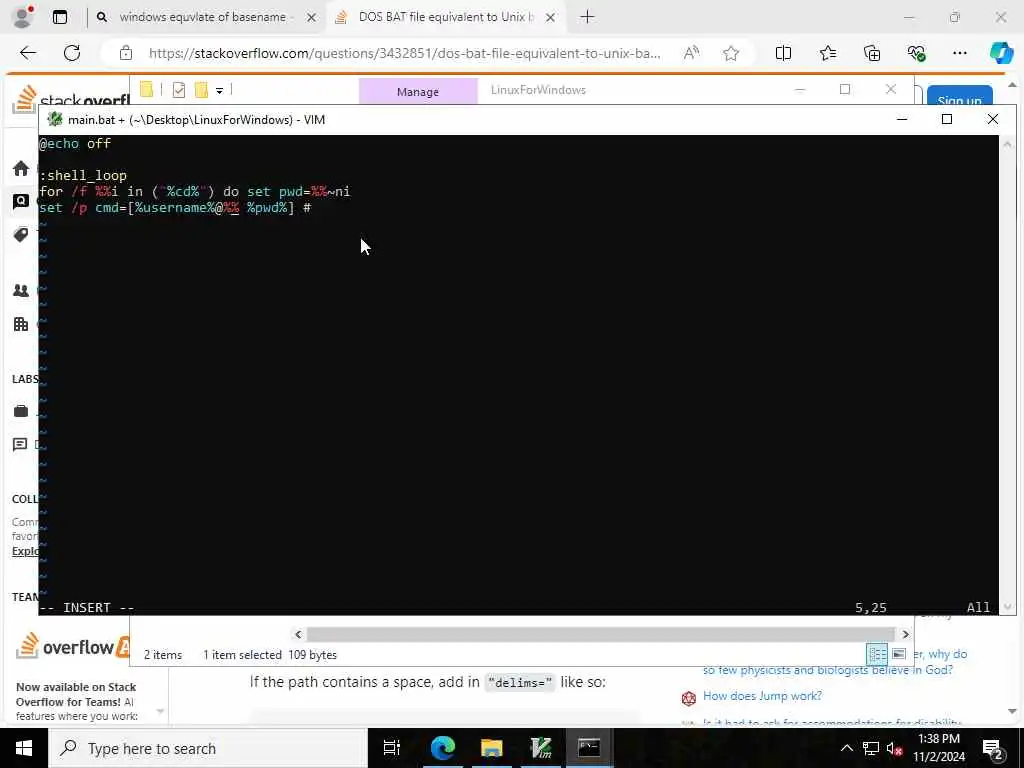Open the 'physicists and biologists believe in God?' link
The height and width of the screenshot is (768, 1024).
click(x=827, y=669)
